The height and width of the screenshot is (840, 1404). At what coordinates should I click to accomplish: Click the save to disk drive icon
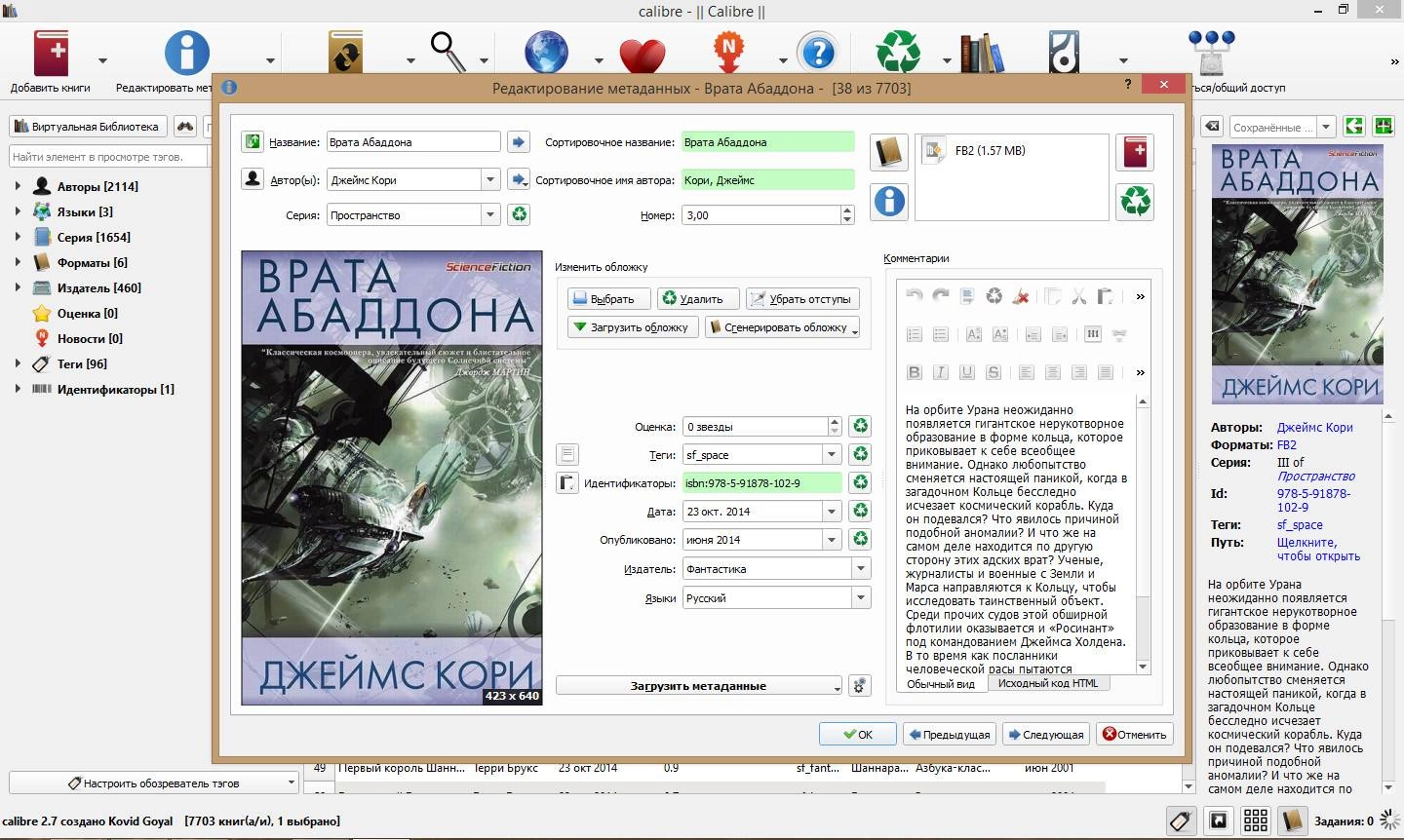(1064, 52)
